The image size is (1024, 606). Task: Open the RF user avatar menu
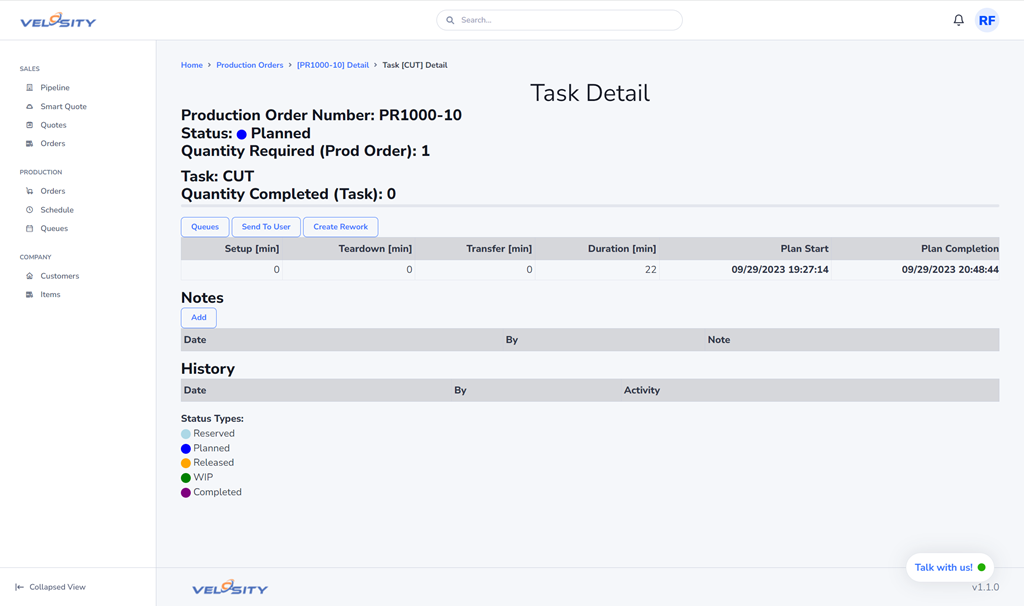[x=986, y=20]
